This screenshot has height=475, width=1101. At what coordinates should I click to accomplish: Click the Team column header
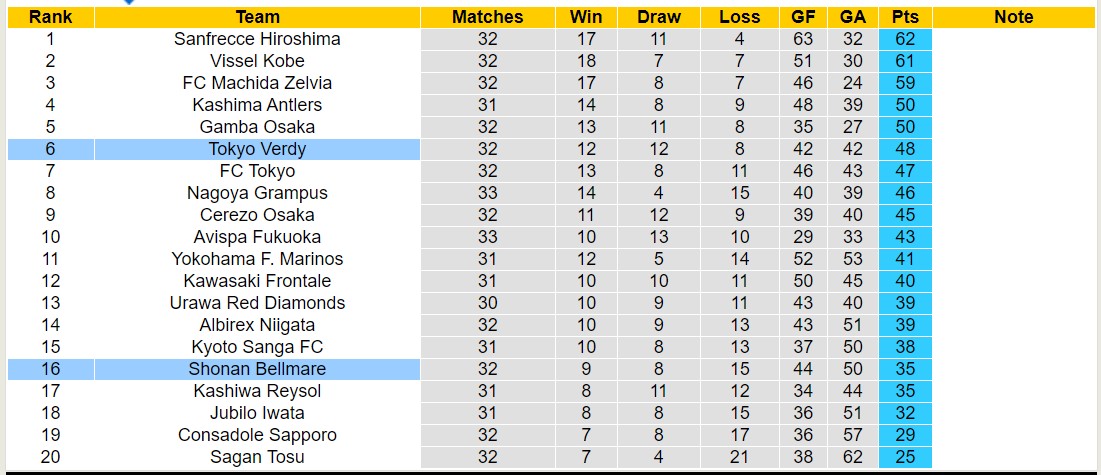257,17
